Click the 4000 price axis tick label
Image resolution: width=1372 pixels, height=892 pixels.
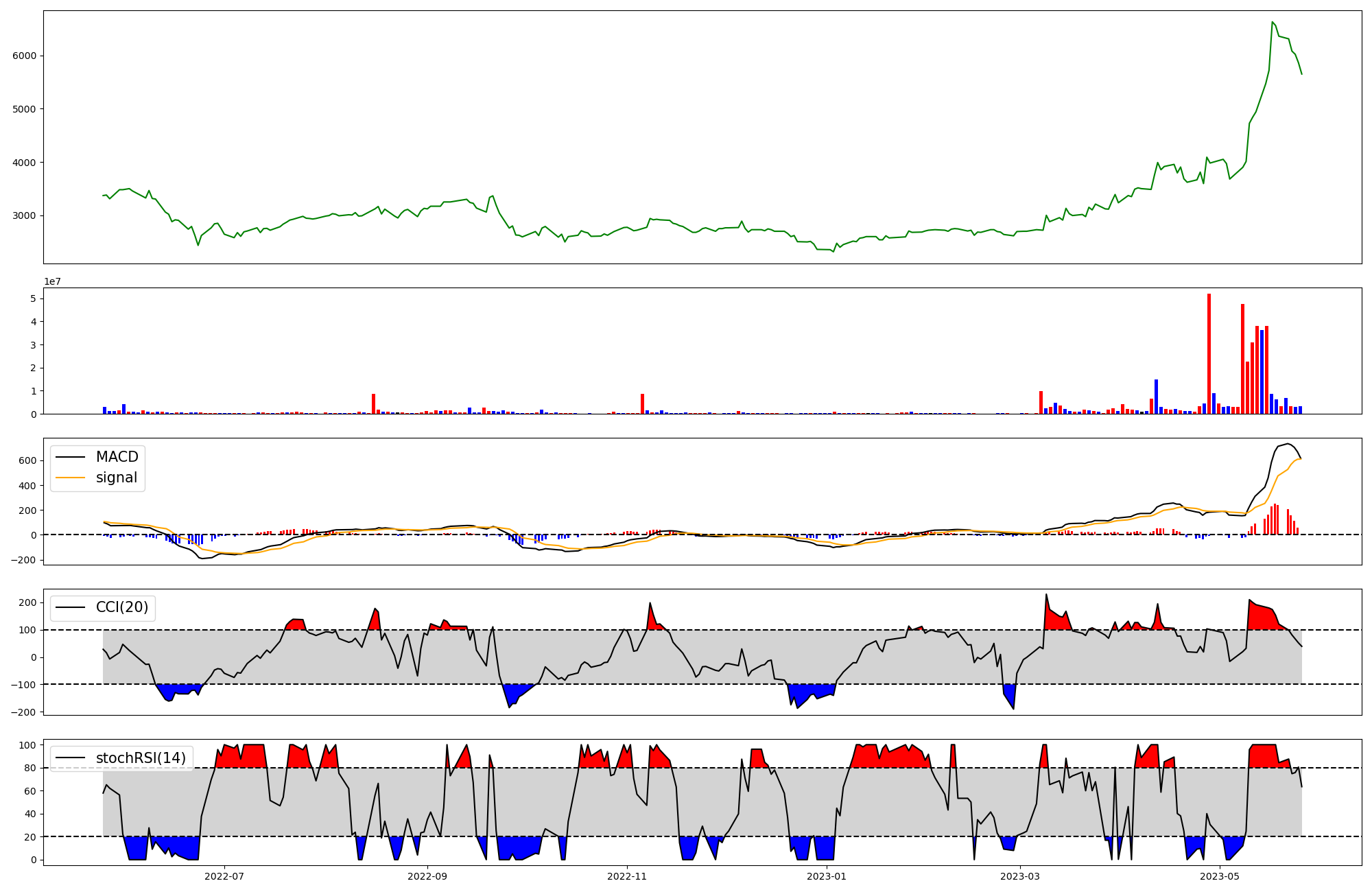click(x=25, y=163)
